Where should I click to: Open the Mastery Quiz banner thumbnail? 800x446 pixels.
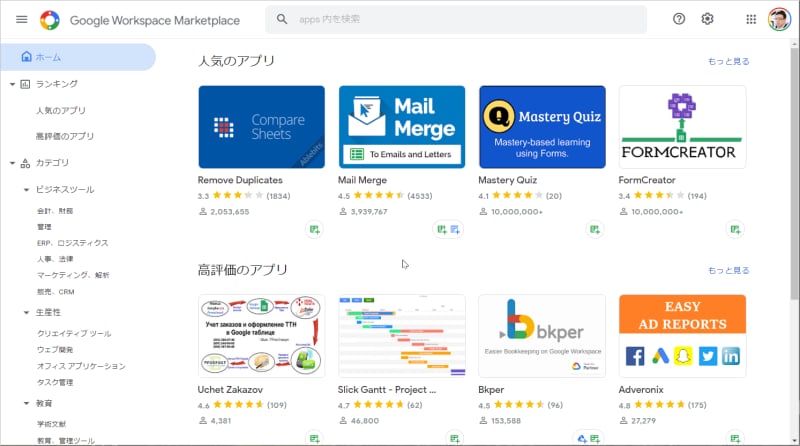pos(542,127)
